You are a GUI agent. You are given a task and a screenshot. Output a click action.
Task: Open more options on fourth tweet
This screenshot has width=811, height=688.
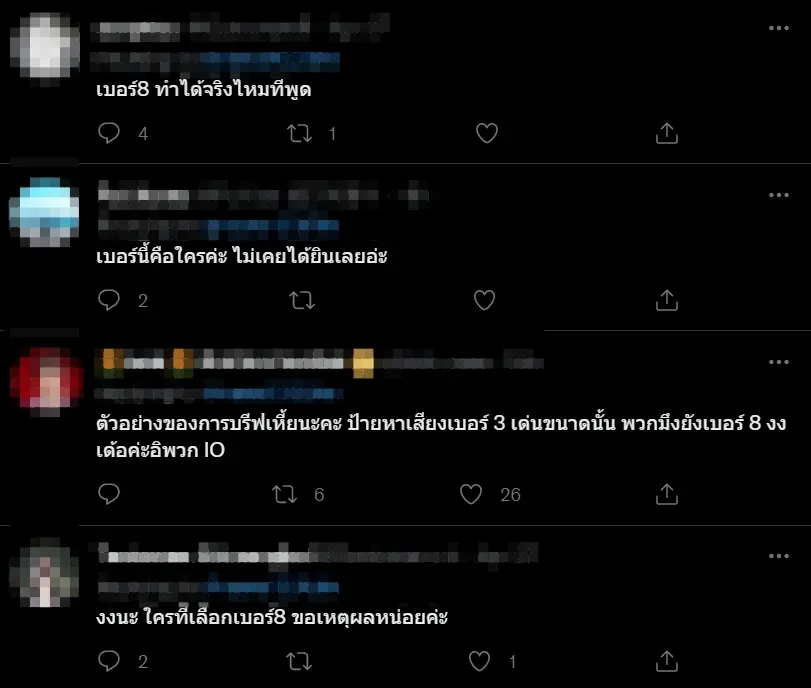tap(778, 556)
